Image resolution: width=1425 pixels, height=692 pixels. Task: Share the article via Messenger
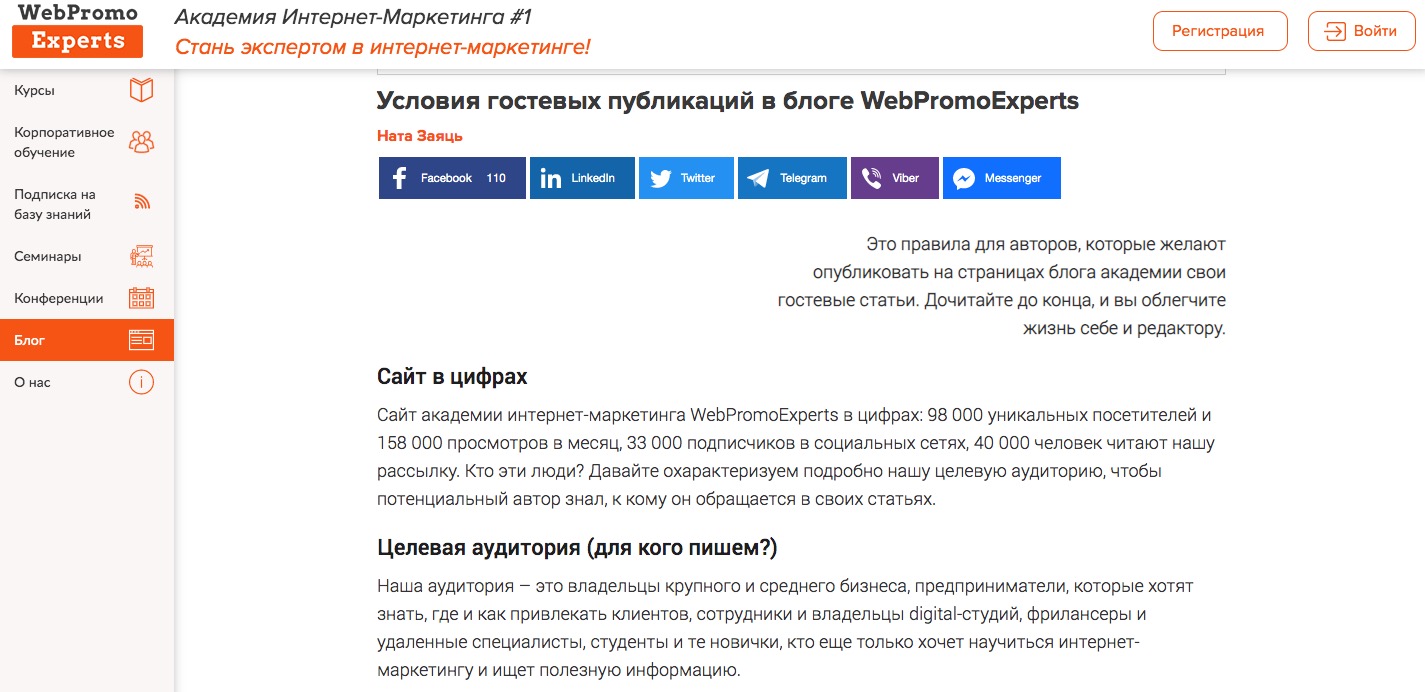pyautogui.click(x=1002, y=178)
